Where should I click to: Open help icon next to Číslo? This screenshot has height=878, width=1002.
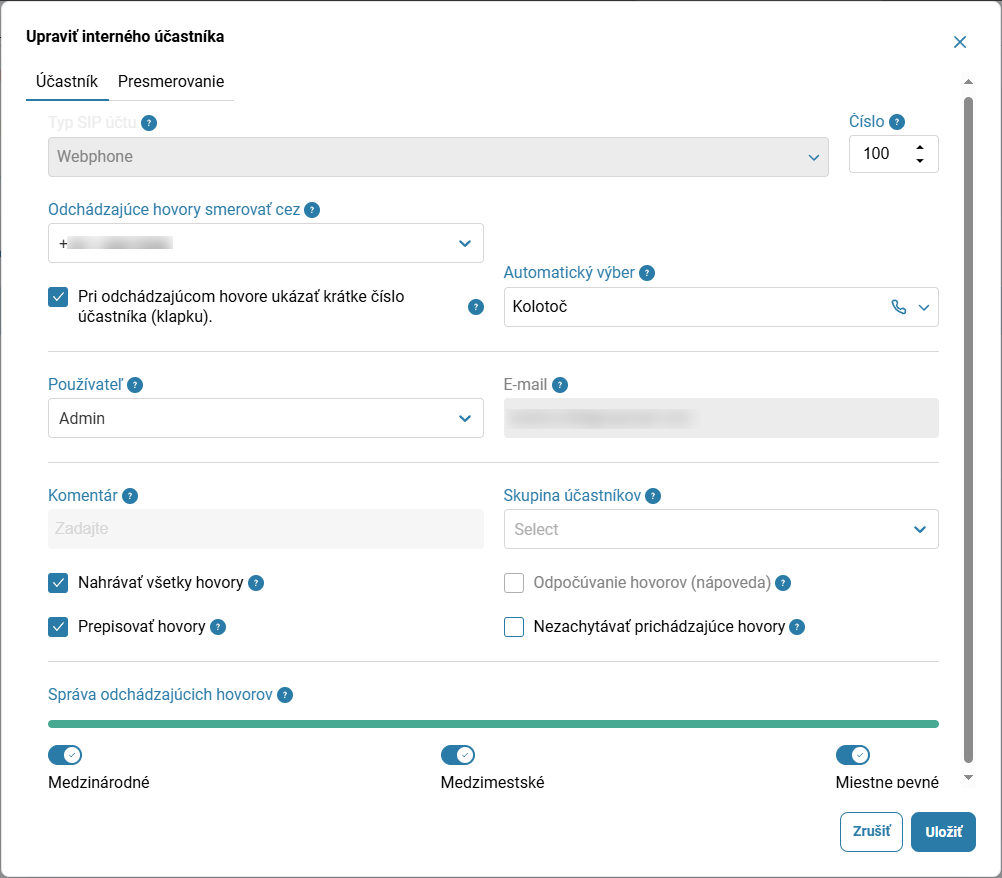coord(897,121)
